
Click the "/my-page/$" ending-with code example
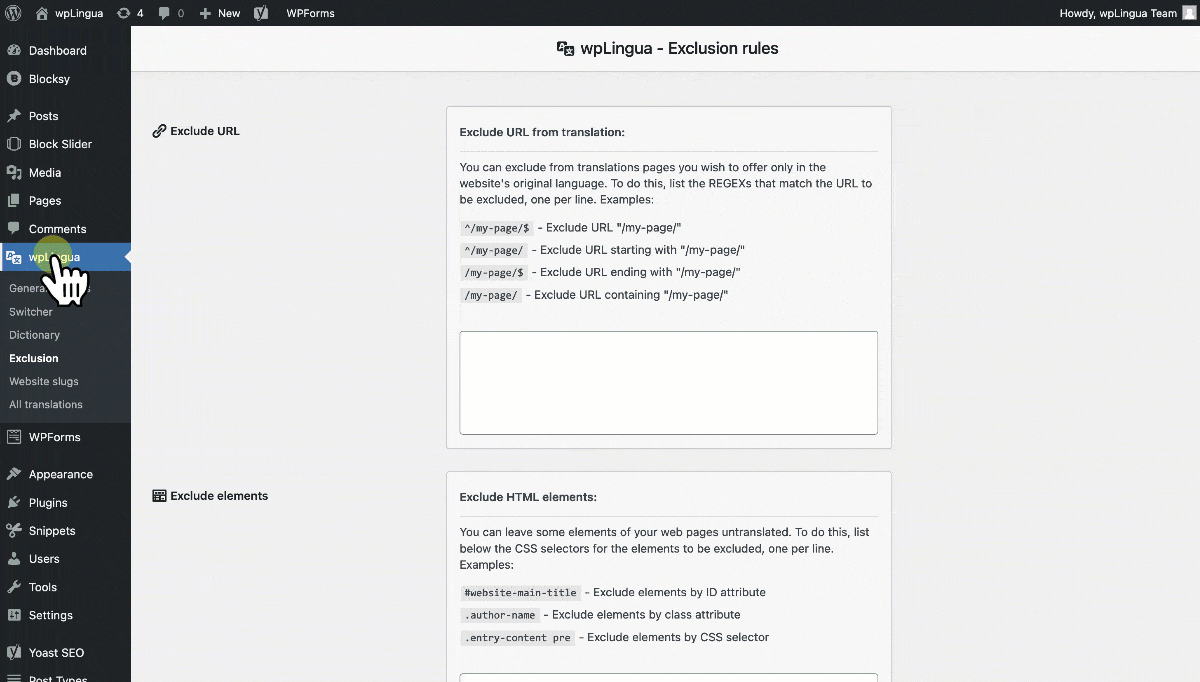point(494,272)
